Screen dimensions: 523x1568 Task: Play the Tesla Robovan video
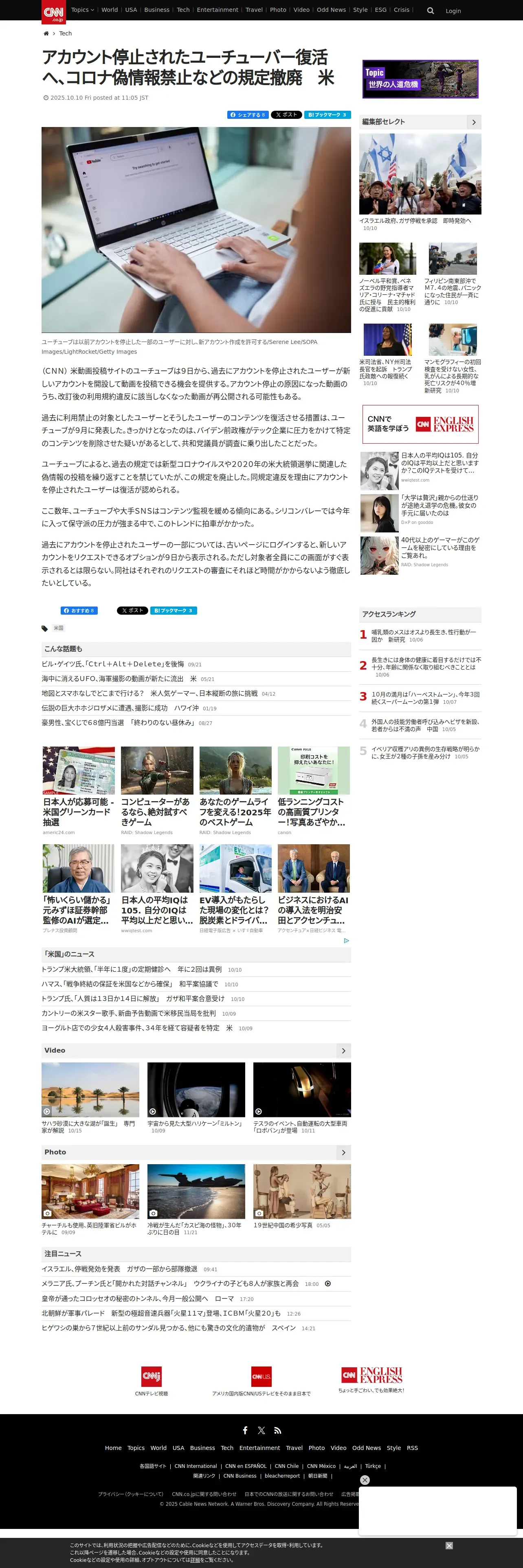(302, 1090)
